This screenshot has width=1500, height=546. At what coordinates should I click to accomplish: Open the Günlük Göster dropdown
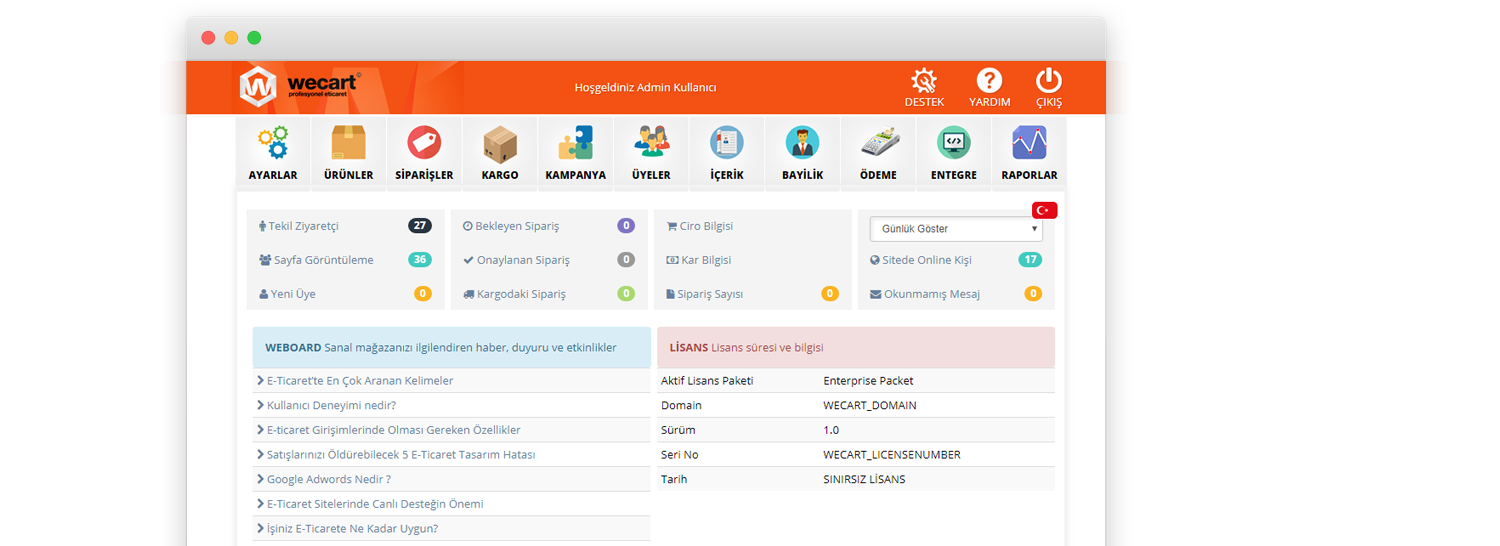point(955,229)
